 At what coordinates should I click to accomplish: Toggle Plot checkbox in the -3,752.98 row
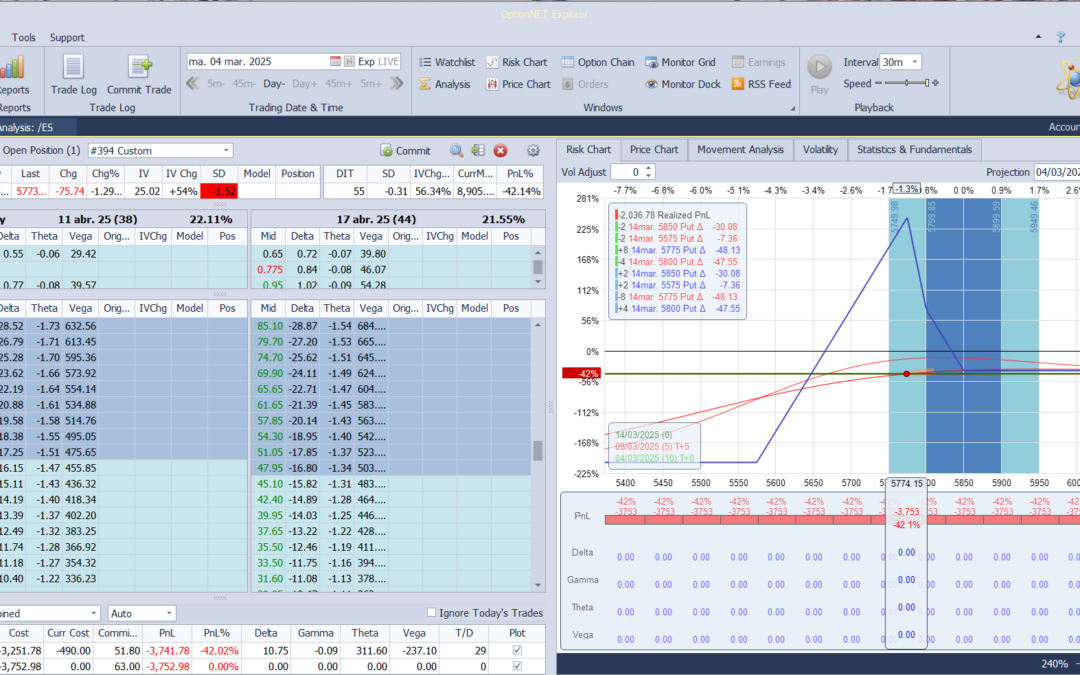(x=517, y=666)
